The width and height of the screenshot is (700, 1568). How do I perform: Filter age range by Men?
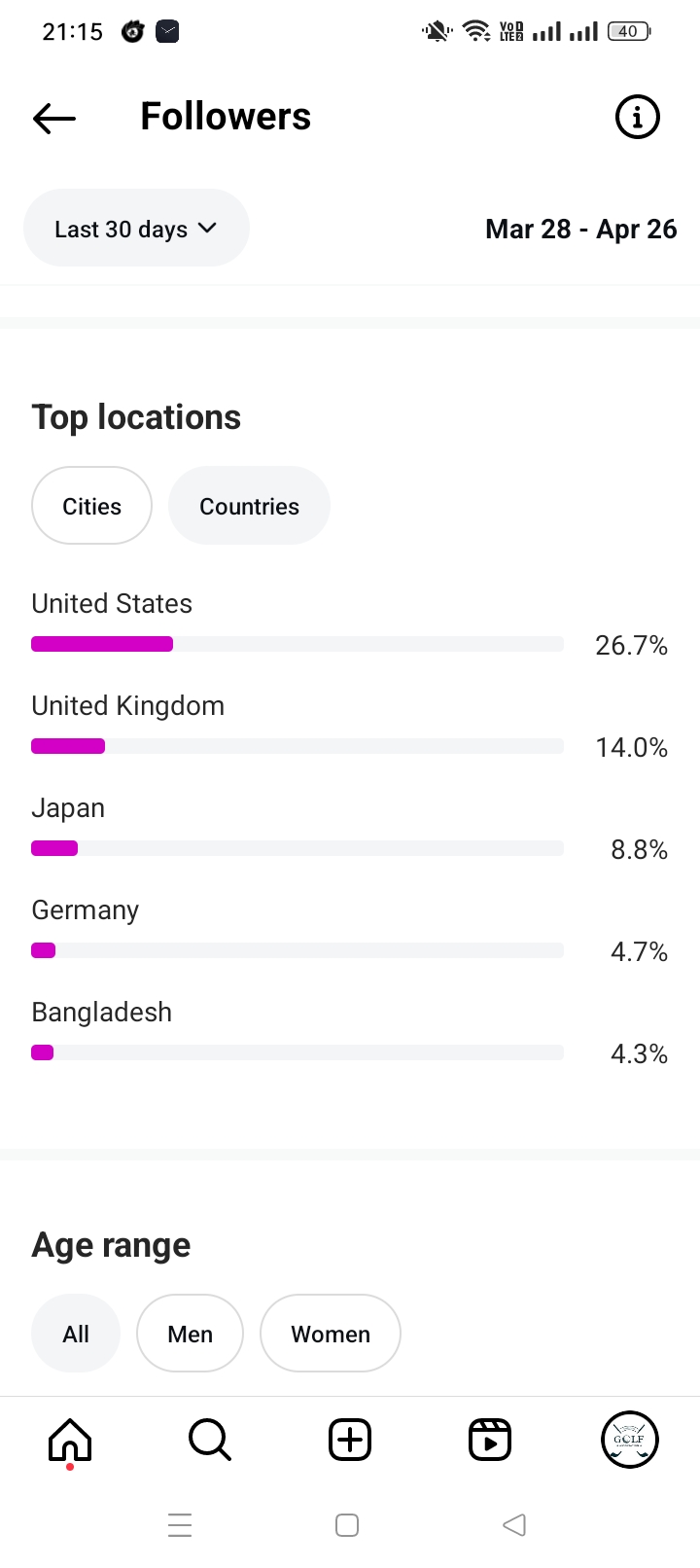tap(190, 1334)
